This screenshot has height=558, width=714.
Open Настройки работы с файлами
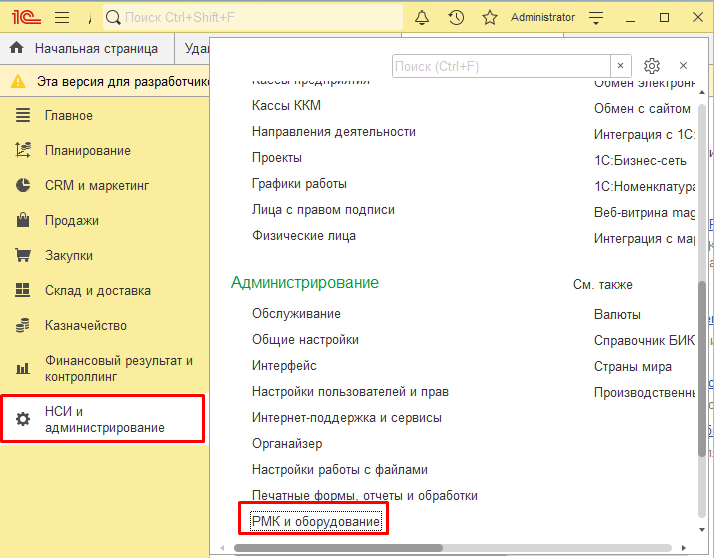(x=340, y=469)
